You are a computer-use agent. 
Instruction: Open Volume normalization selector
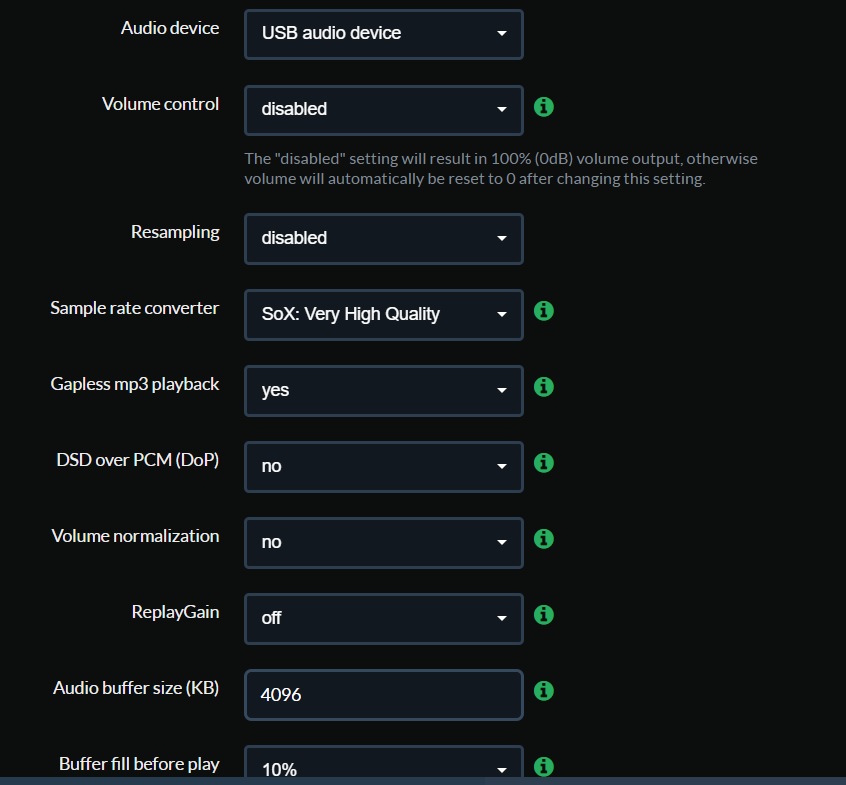click(384, 543)
